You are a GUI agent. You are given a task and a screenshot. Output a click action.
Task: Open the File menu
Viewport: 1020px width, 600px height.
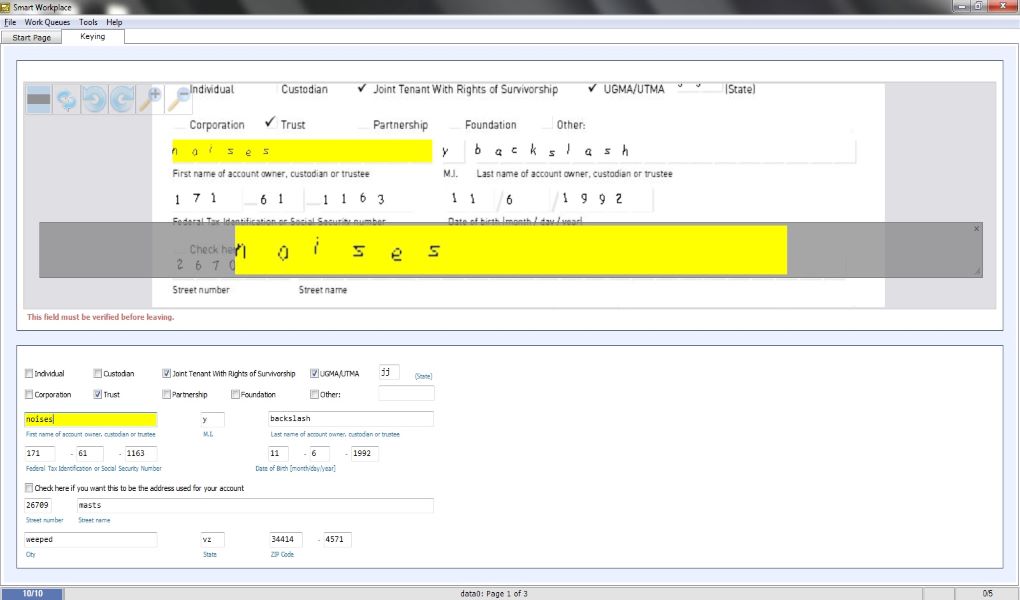click(x=10, y=22)
